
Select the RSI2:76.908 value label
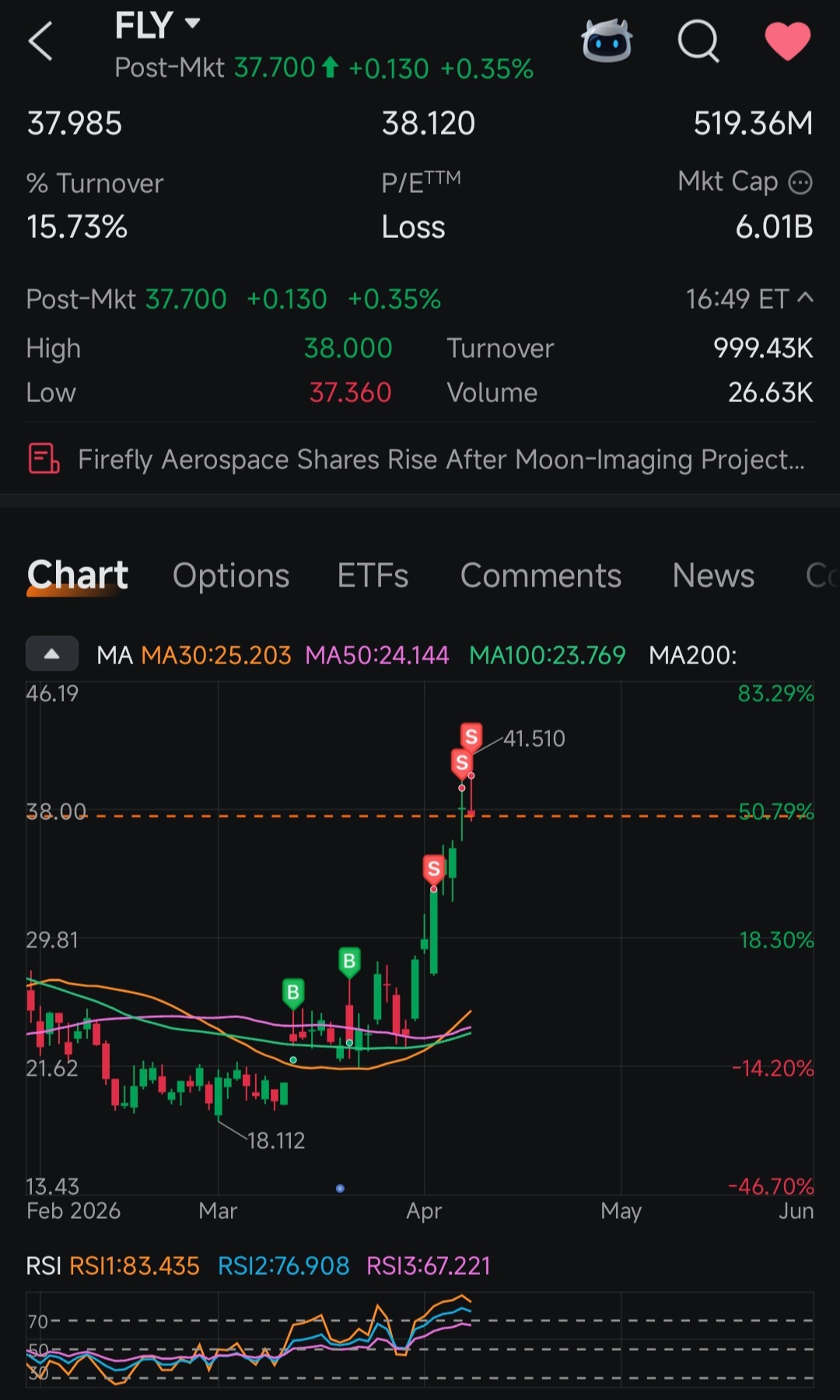click(x=284, y=1265)
